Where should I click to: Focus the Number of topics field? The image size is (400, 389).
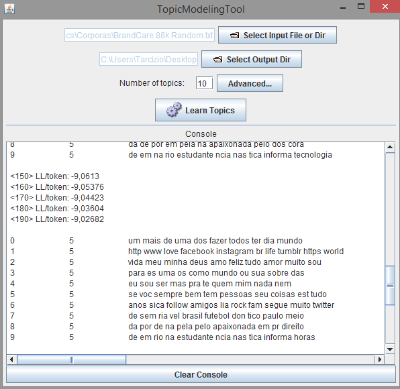204,83
